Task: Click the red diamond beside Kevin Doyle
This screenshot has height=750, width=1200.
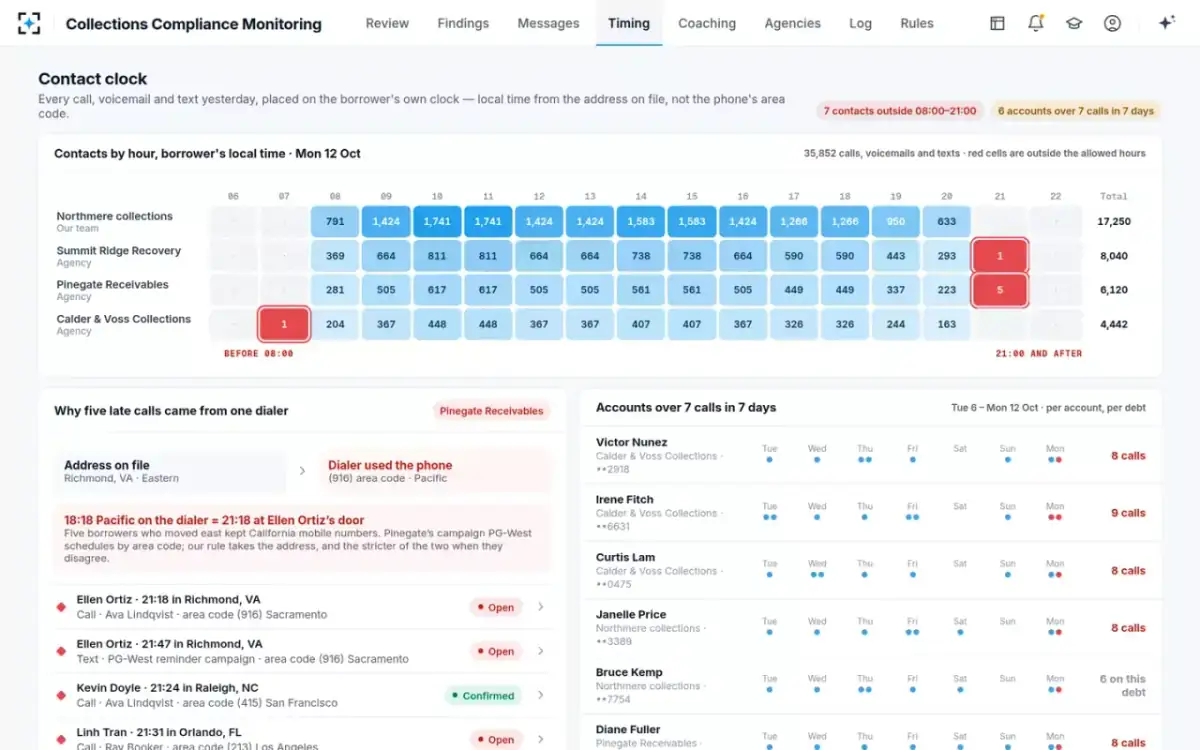Action: (61, 695)
